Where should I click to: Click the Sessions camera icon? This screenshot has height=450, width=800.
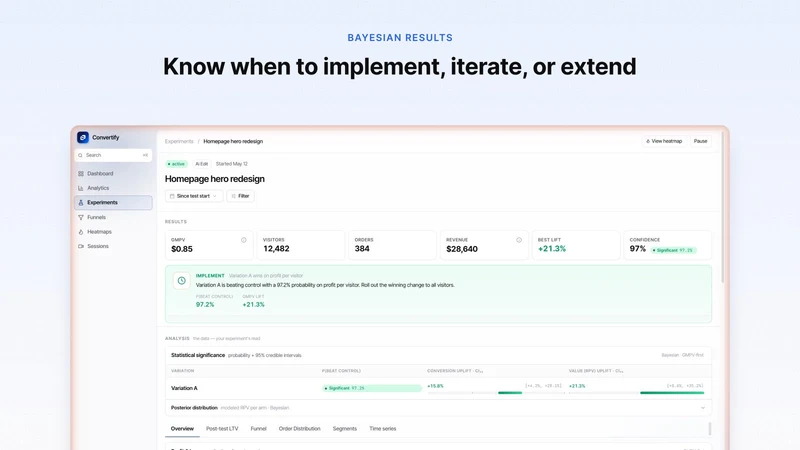pyautogui.click(x=81, y=246)
